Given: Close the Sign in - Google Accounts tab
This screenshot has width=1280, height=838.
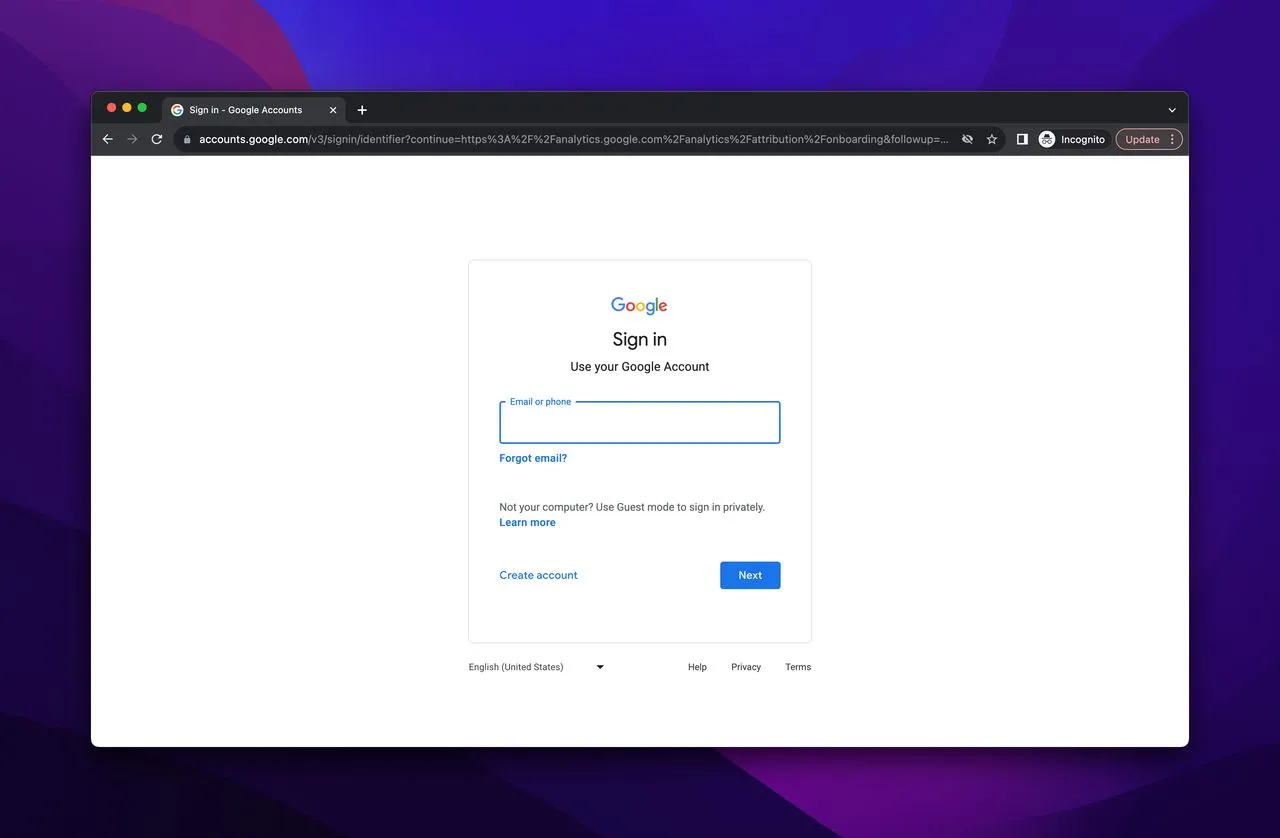Looking at the screenshot, I should pos(333,110).
